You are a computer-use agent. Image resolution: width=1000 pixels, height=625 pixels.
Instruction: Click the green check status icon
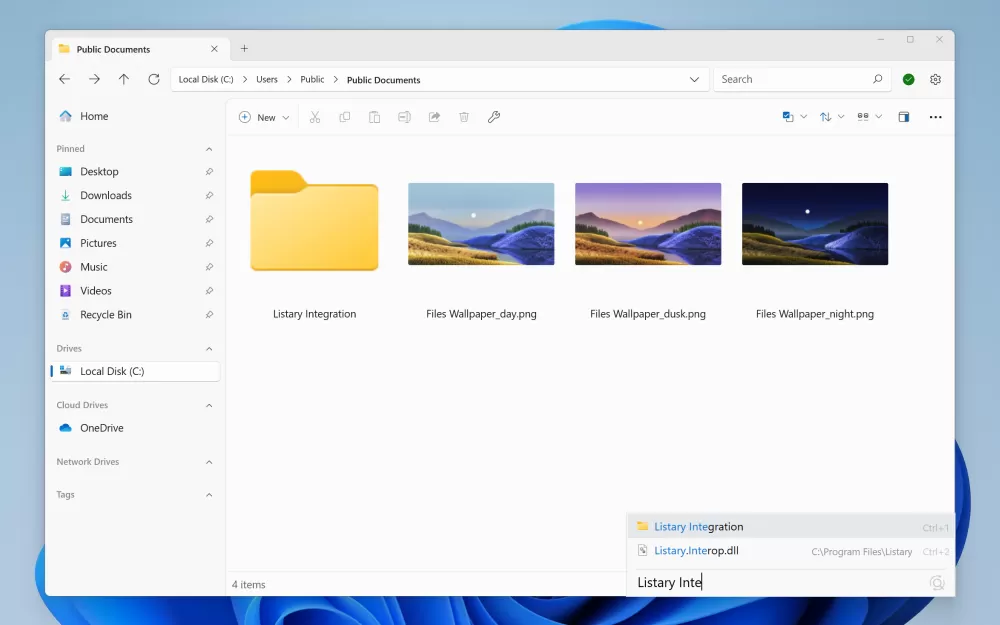click(908, 79)
